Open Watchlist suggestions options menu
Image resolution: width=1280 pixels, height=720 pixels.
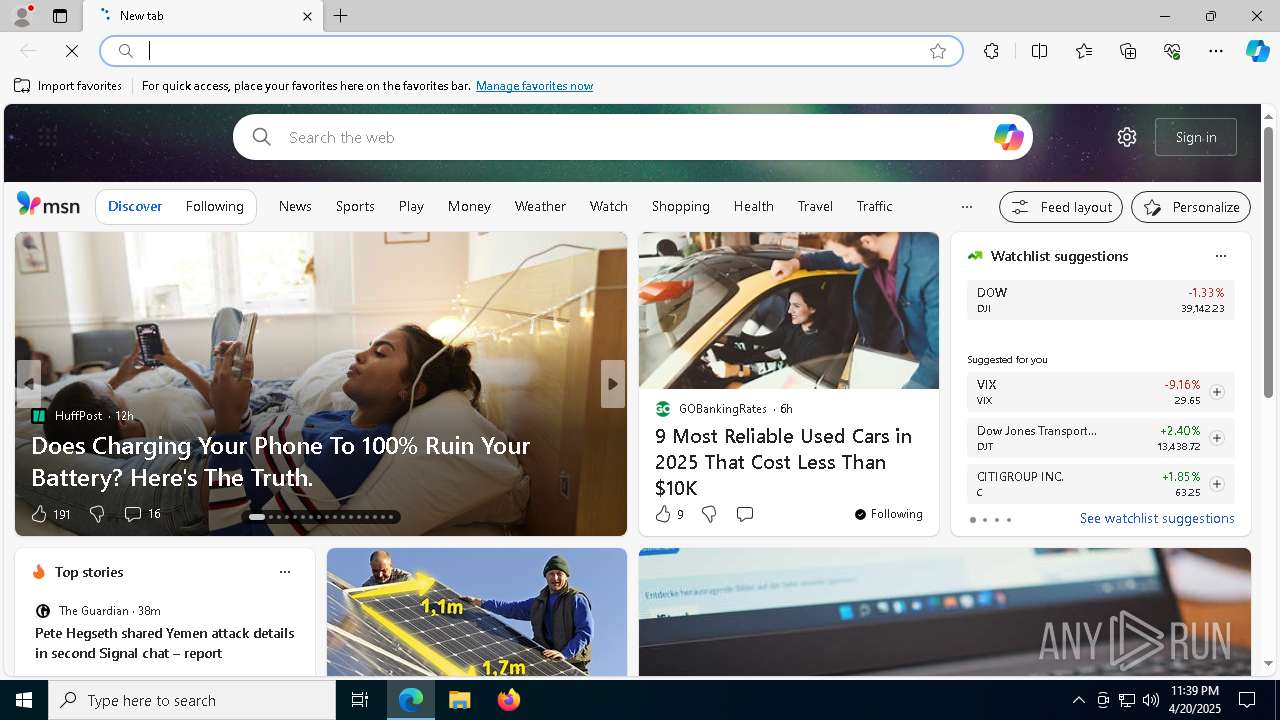1220,256
